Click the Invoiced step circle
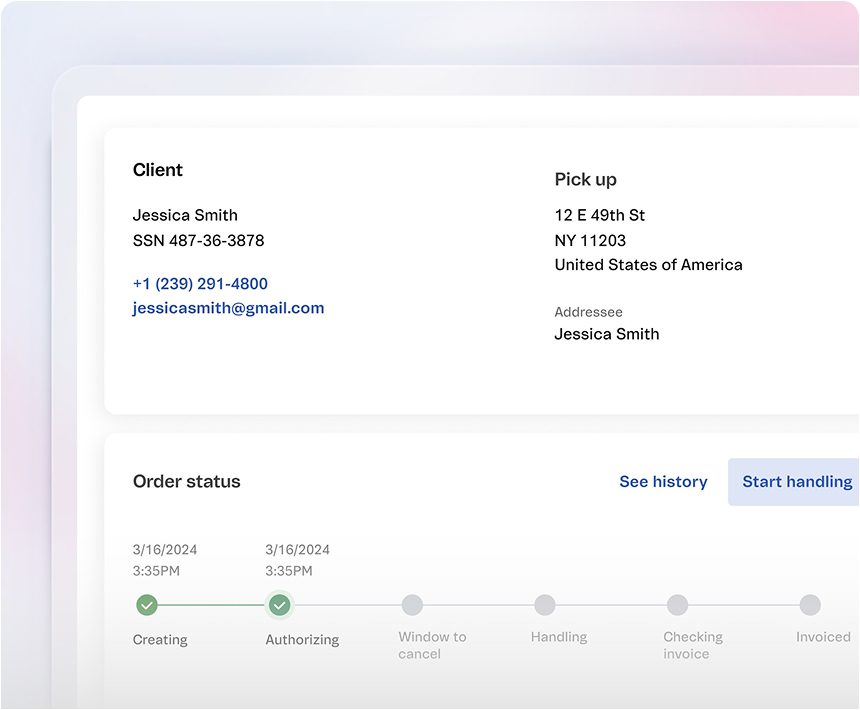 point(810,605)
